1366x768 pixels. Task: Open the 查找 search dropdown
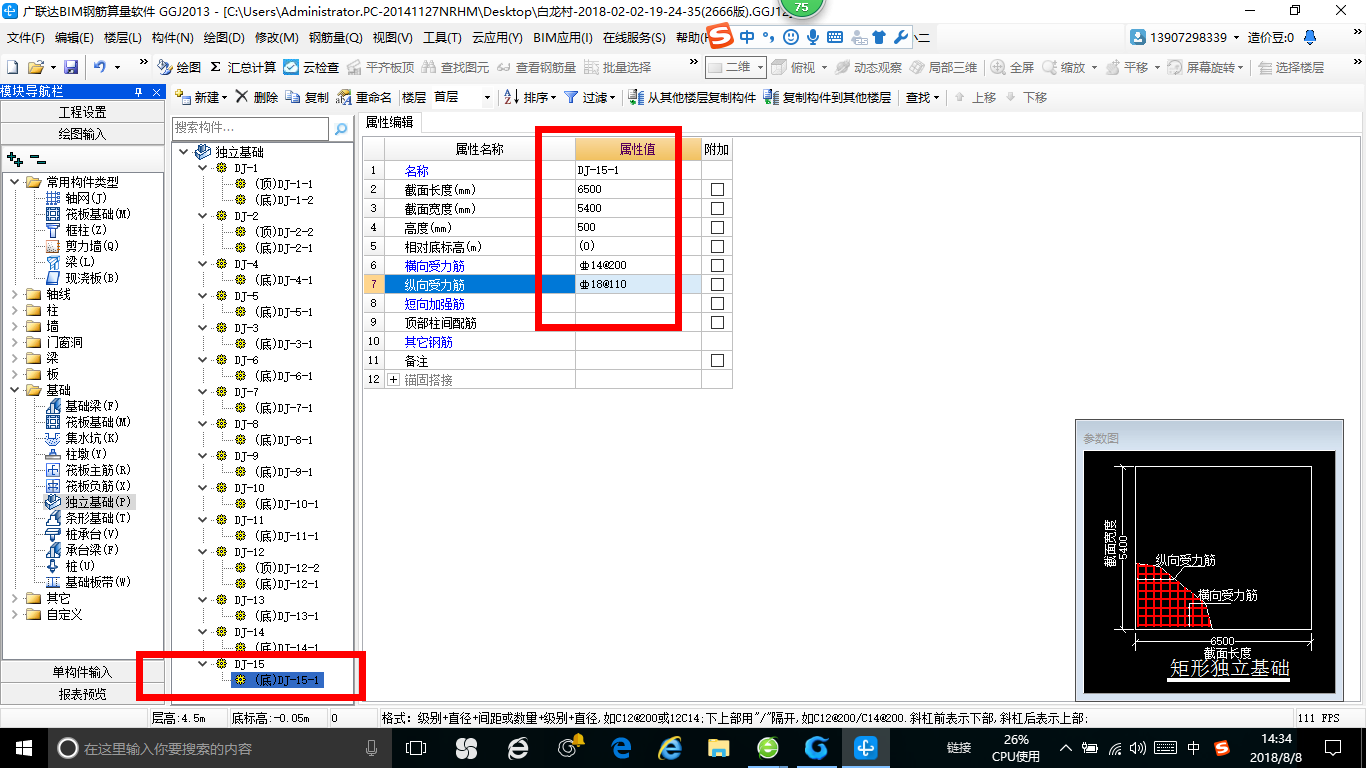tap(923, 97)
